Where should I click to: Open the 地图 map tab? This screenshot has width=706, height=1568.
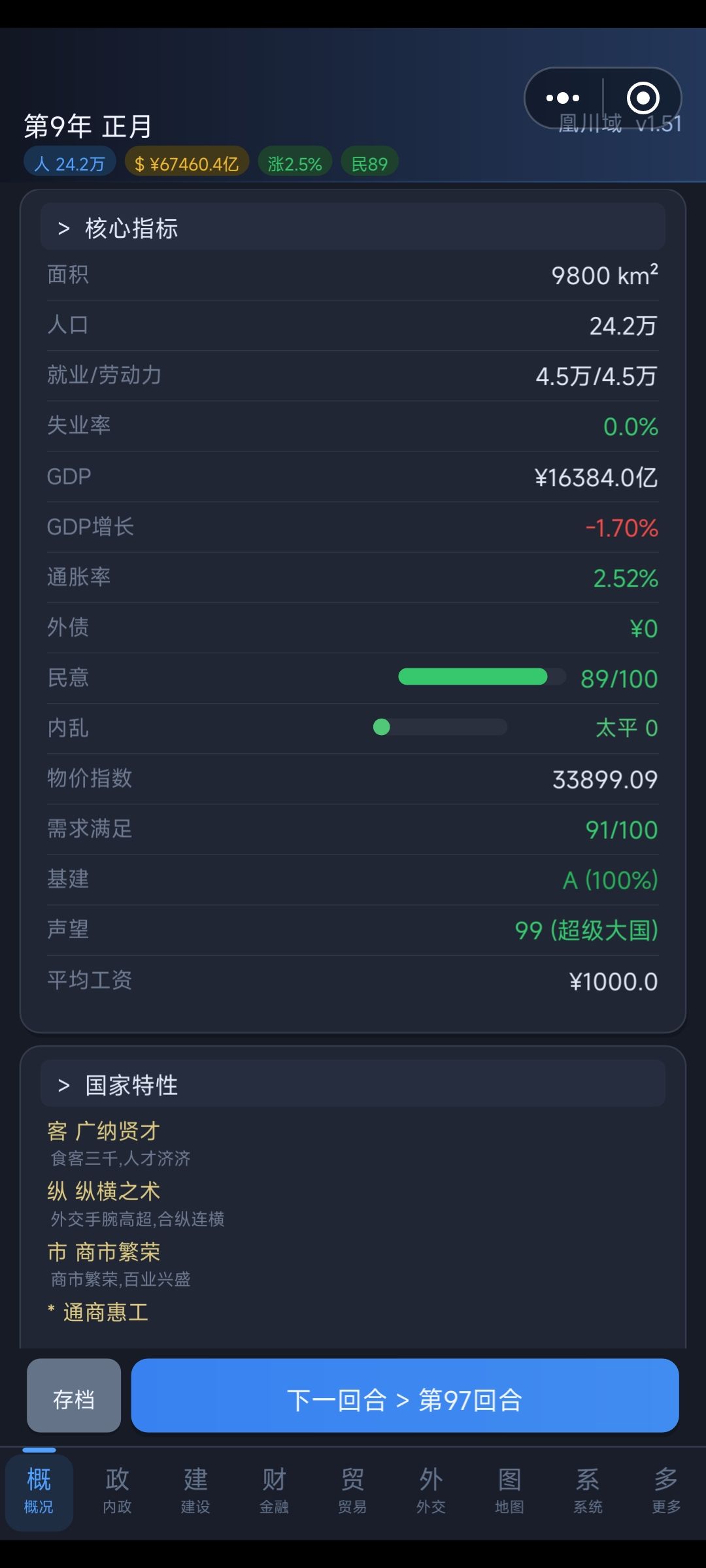(509, 1490)
